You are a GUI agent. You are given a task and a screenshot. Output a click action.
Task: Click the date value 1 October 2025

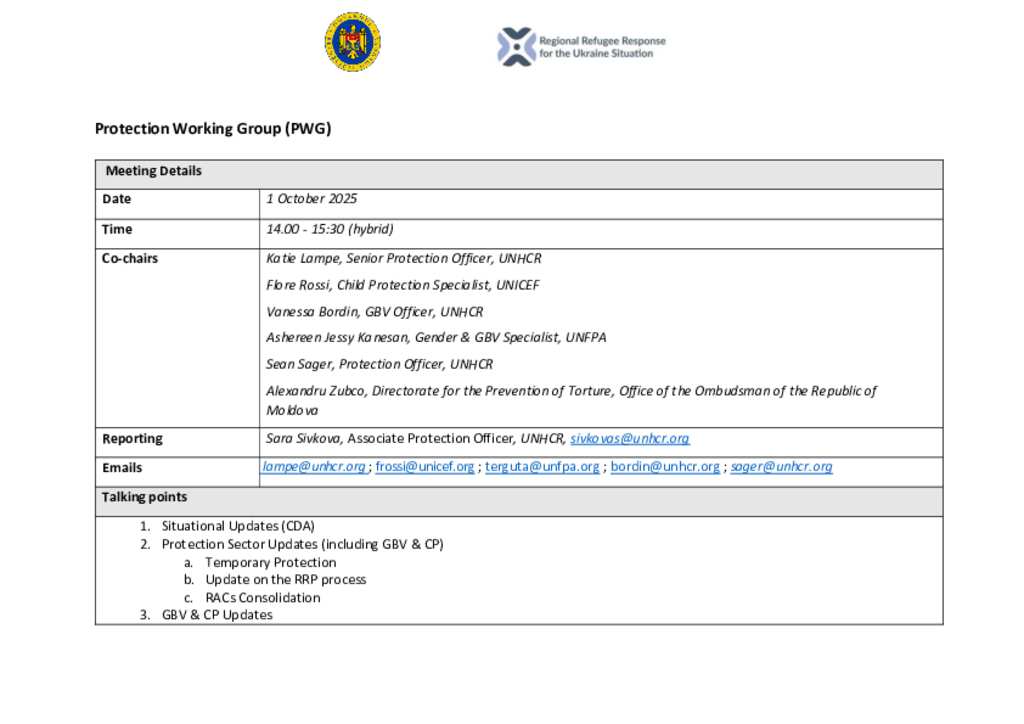click(311, 199)
